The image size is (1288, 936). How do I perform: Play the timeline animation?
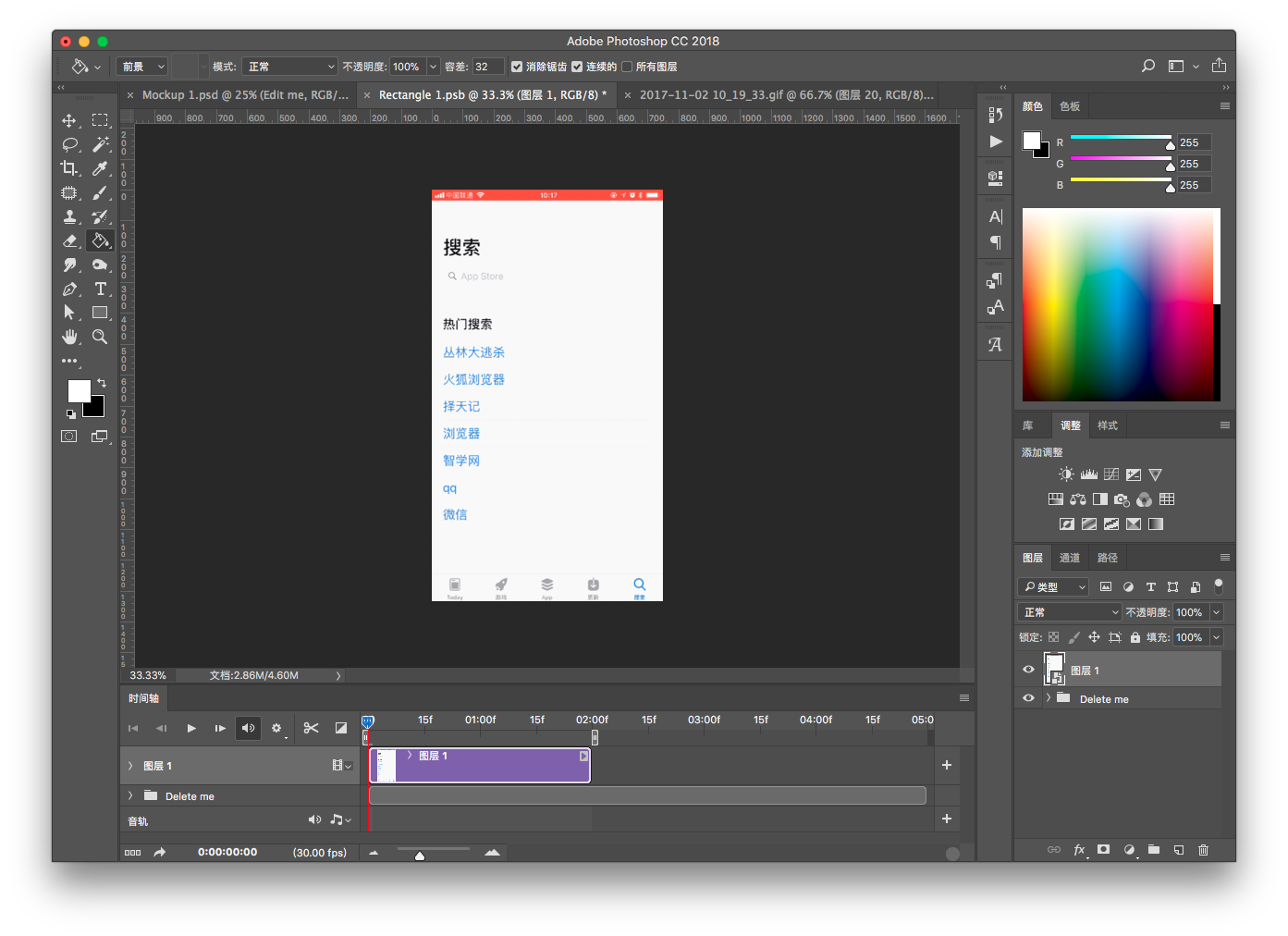coord(191,728)
